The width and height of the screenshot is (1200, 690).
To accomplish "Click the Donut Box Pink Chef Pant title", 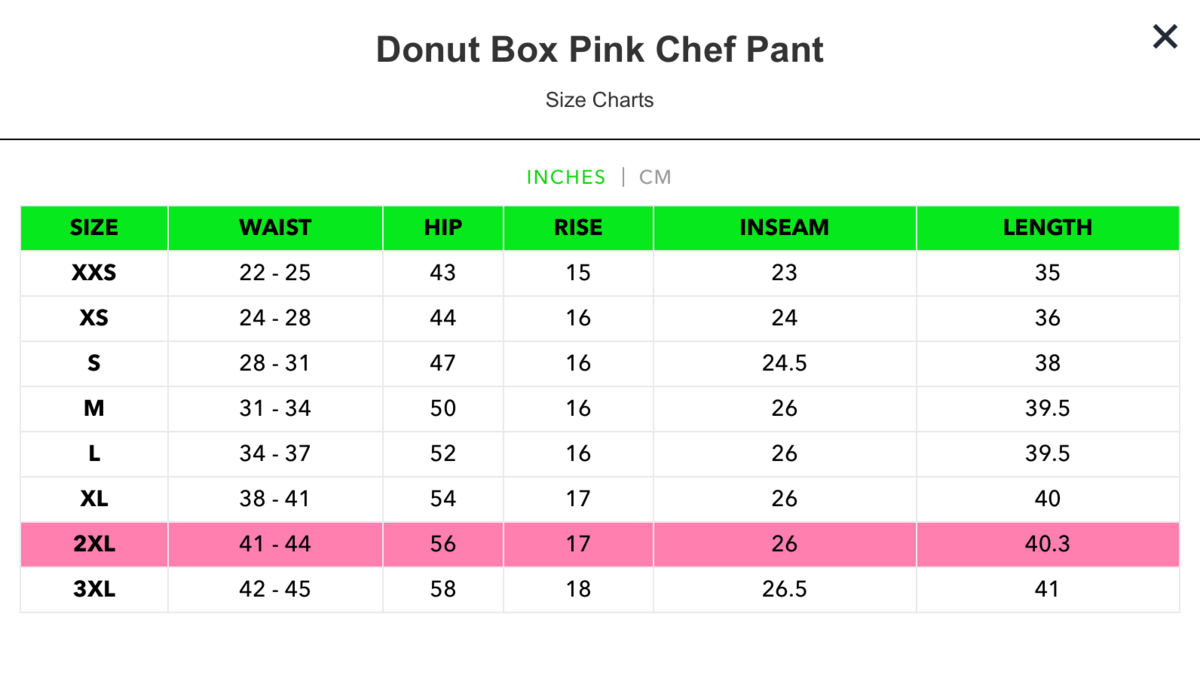I will click(x=600, y=49).
